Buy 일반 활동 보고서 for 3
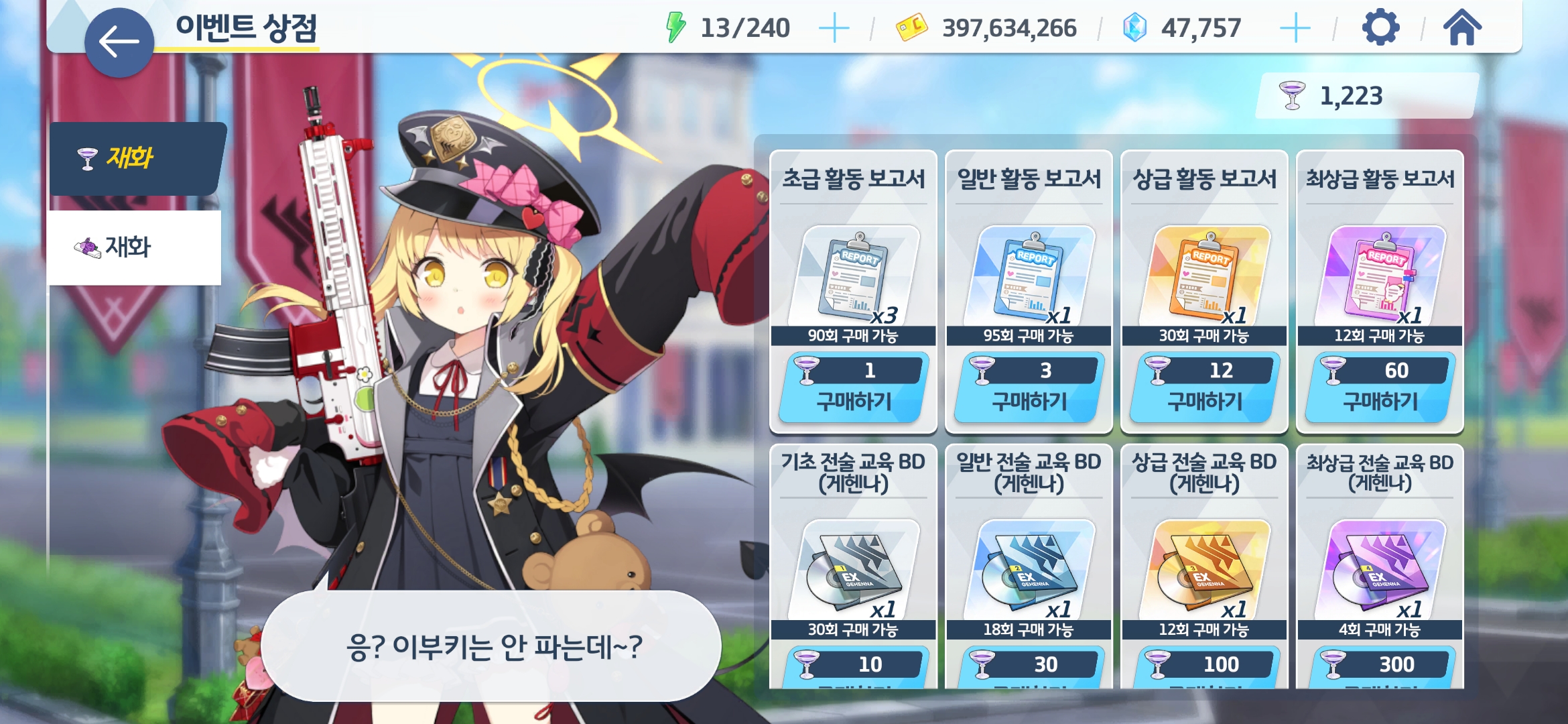1568x724 pixels. point(1029,387)
